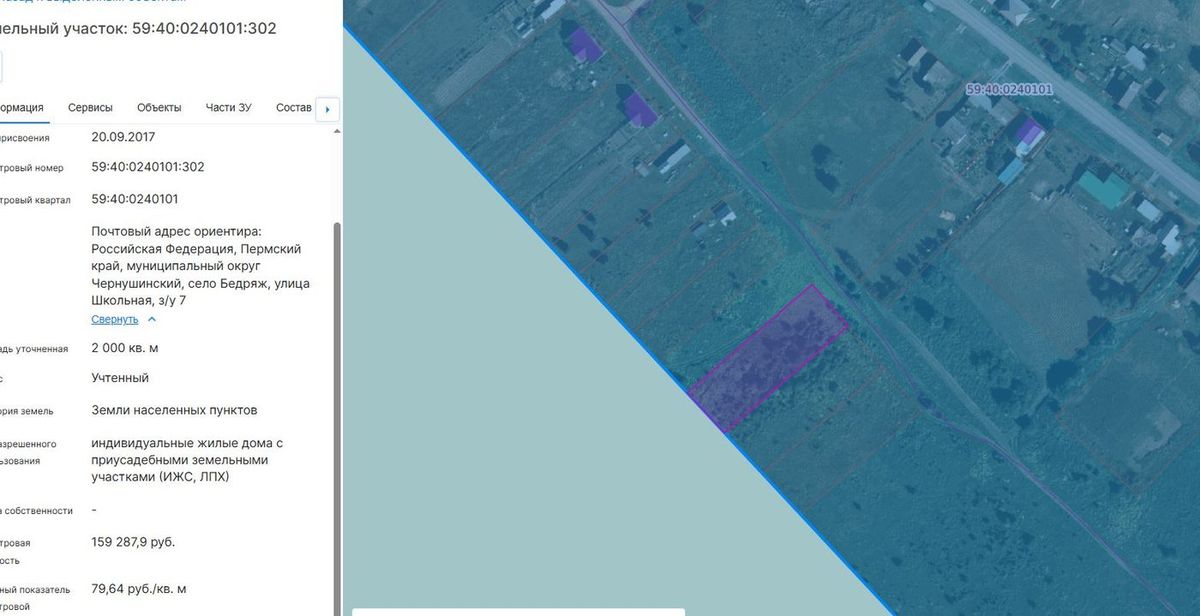The image size is (1200, 616).
Task: Select the Состав tab
Action: click(x=294, y=108)
